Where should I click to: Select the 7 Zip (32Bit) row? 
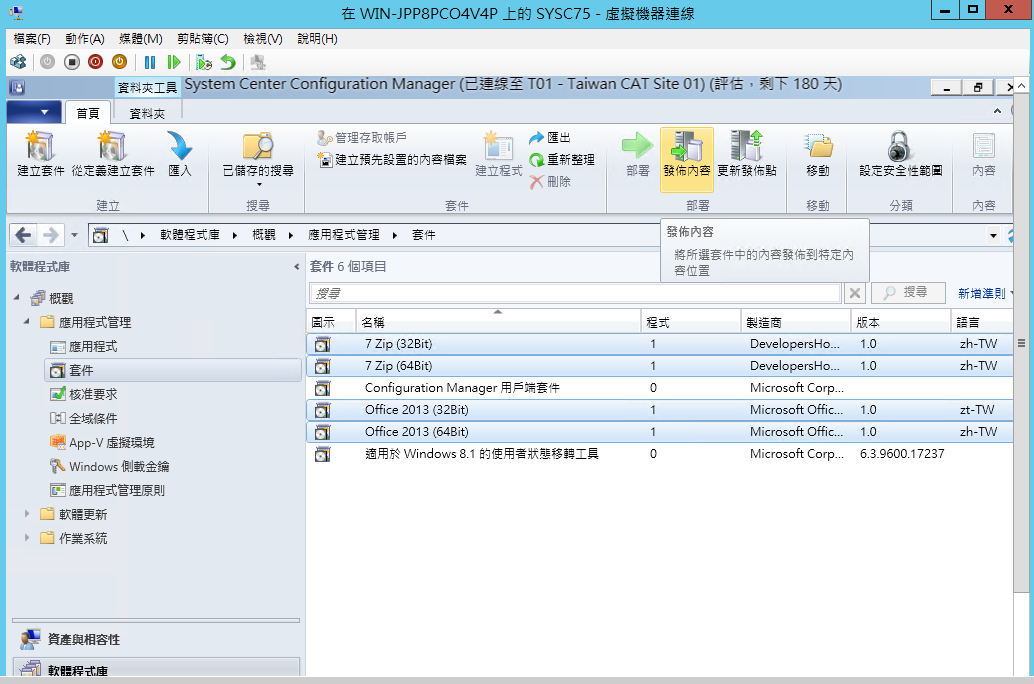pyautogui.click(x=659, y=344)
